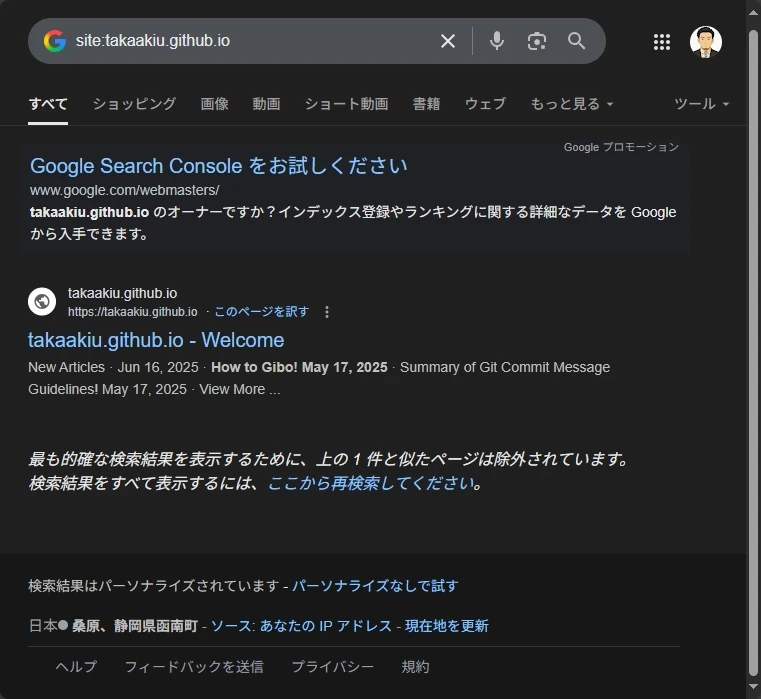761x699 pixels.
Task: Submit search with magnifying glass icon
Action: pos(576,41)
